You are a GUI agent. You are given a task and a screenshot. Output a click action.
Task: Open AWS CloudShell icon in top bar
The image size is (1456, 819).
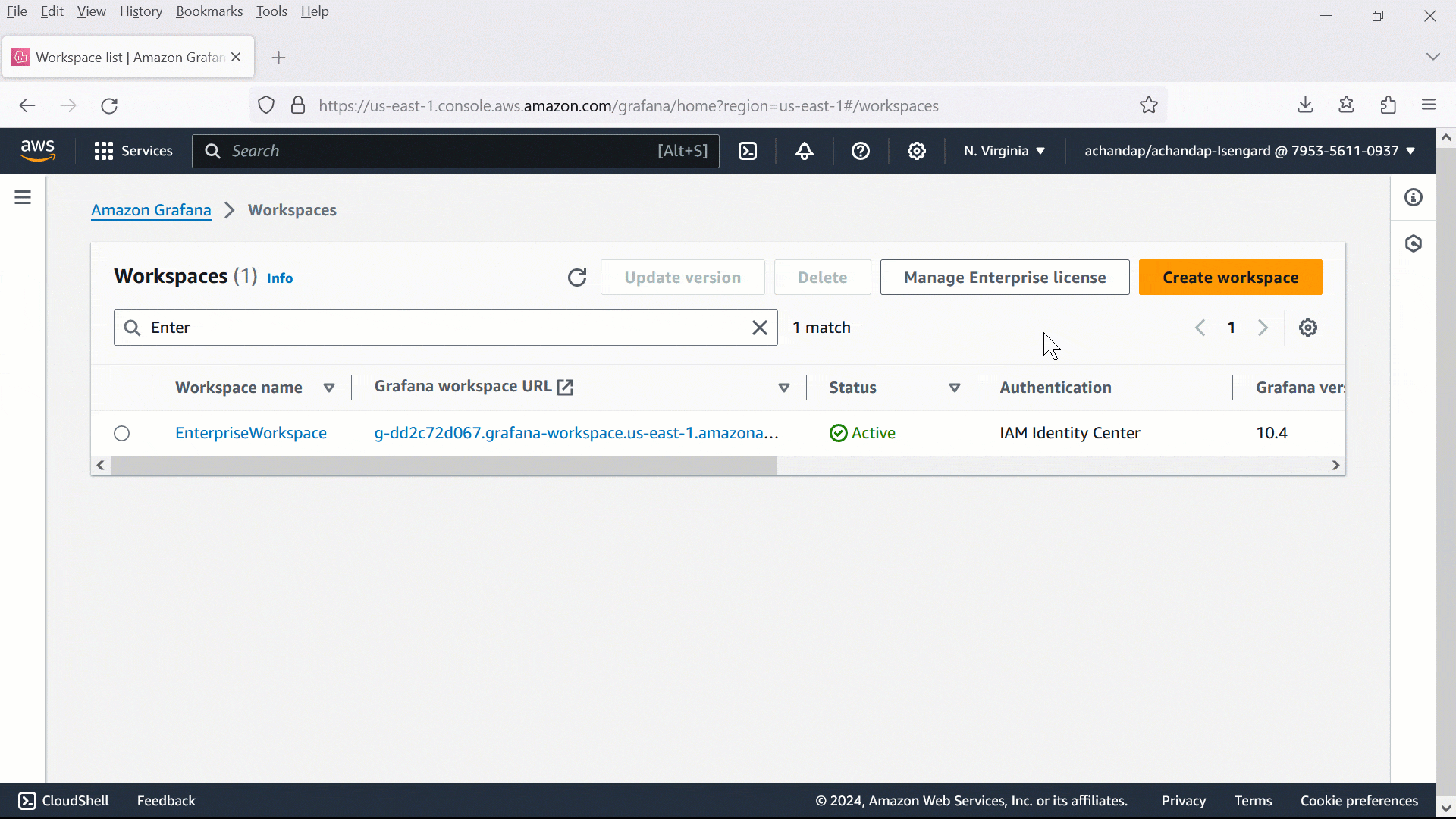click(748, 151)
